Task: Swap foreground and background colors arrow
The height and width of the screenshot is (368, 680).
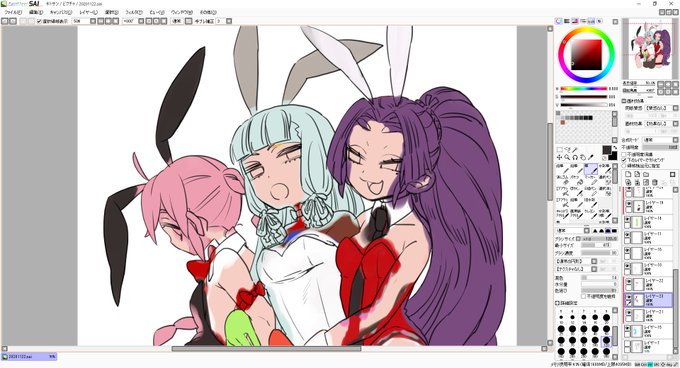Action: coord(615,147)
